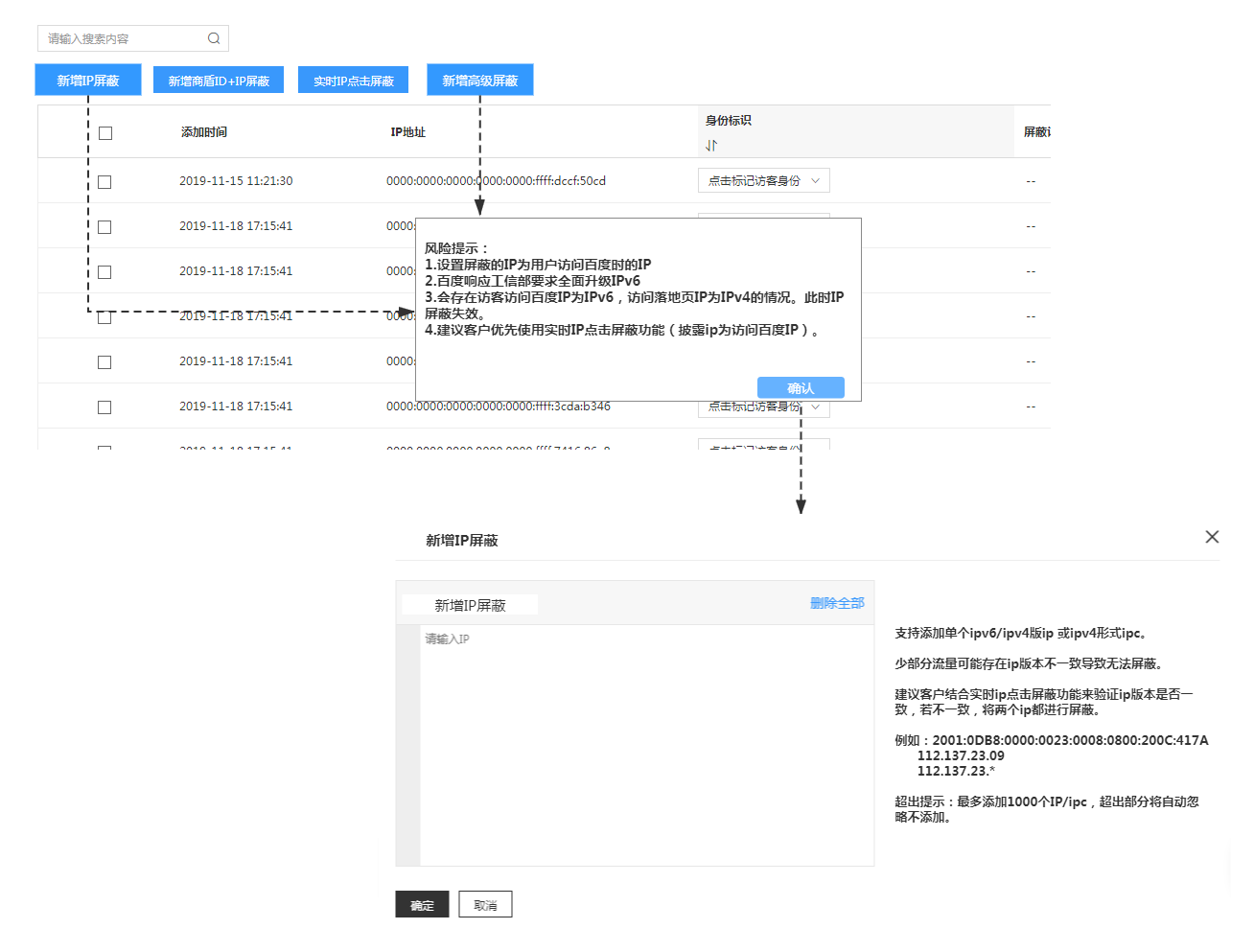Check the checkbox on the last visible table row

tap(104, 451)
